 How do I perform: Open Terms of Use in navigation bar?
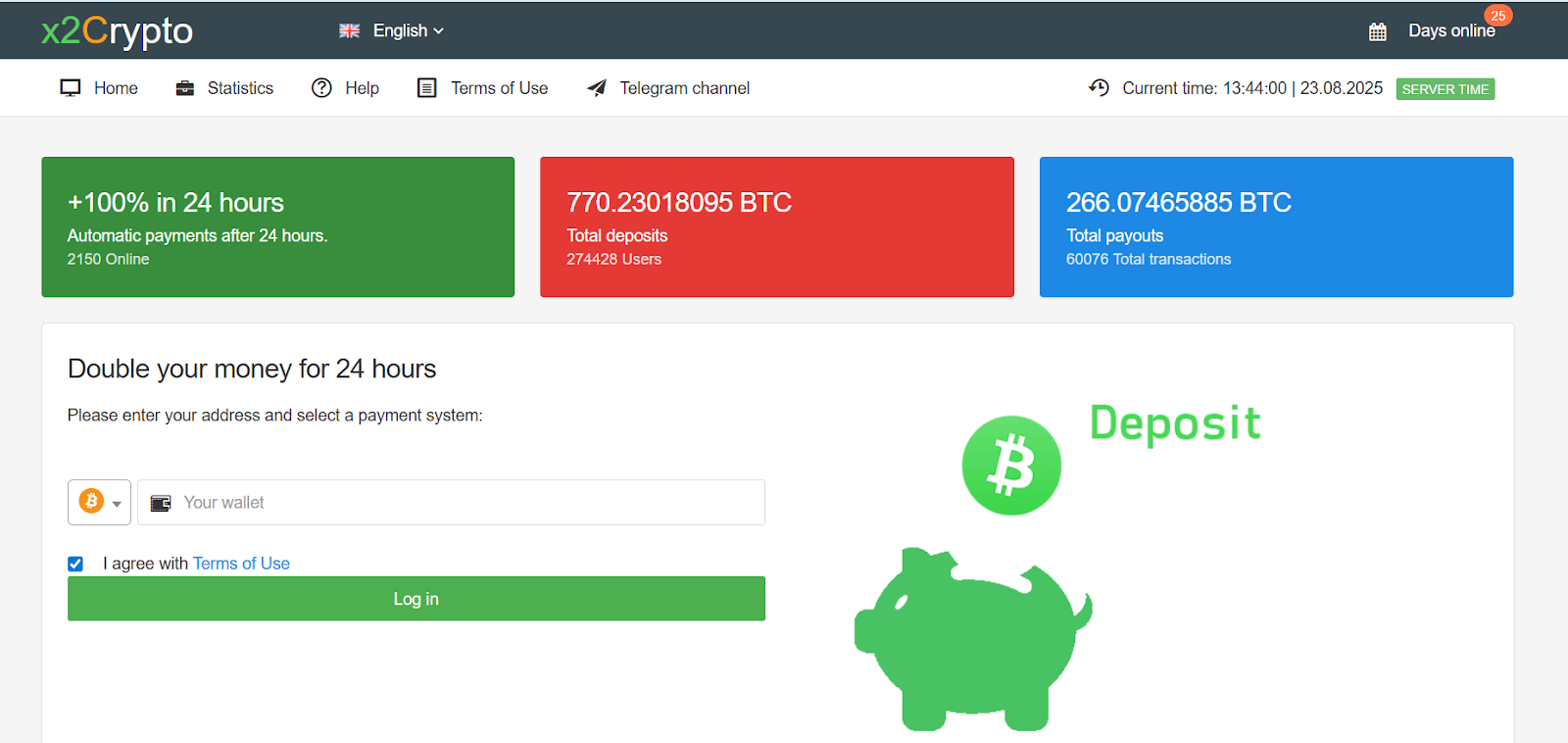[499, 88]
